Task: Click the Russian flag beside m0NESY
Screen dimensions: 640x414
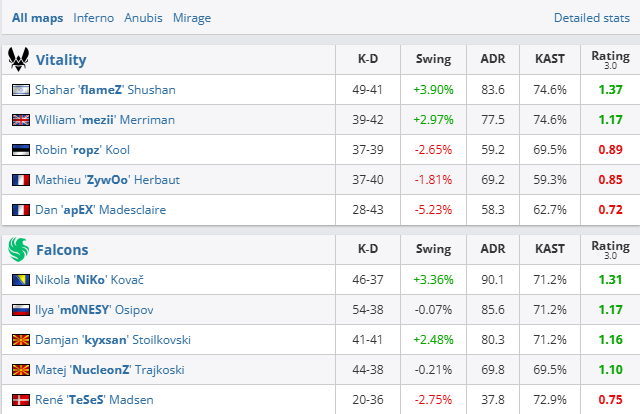Action: 21,310
